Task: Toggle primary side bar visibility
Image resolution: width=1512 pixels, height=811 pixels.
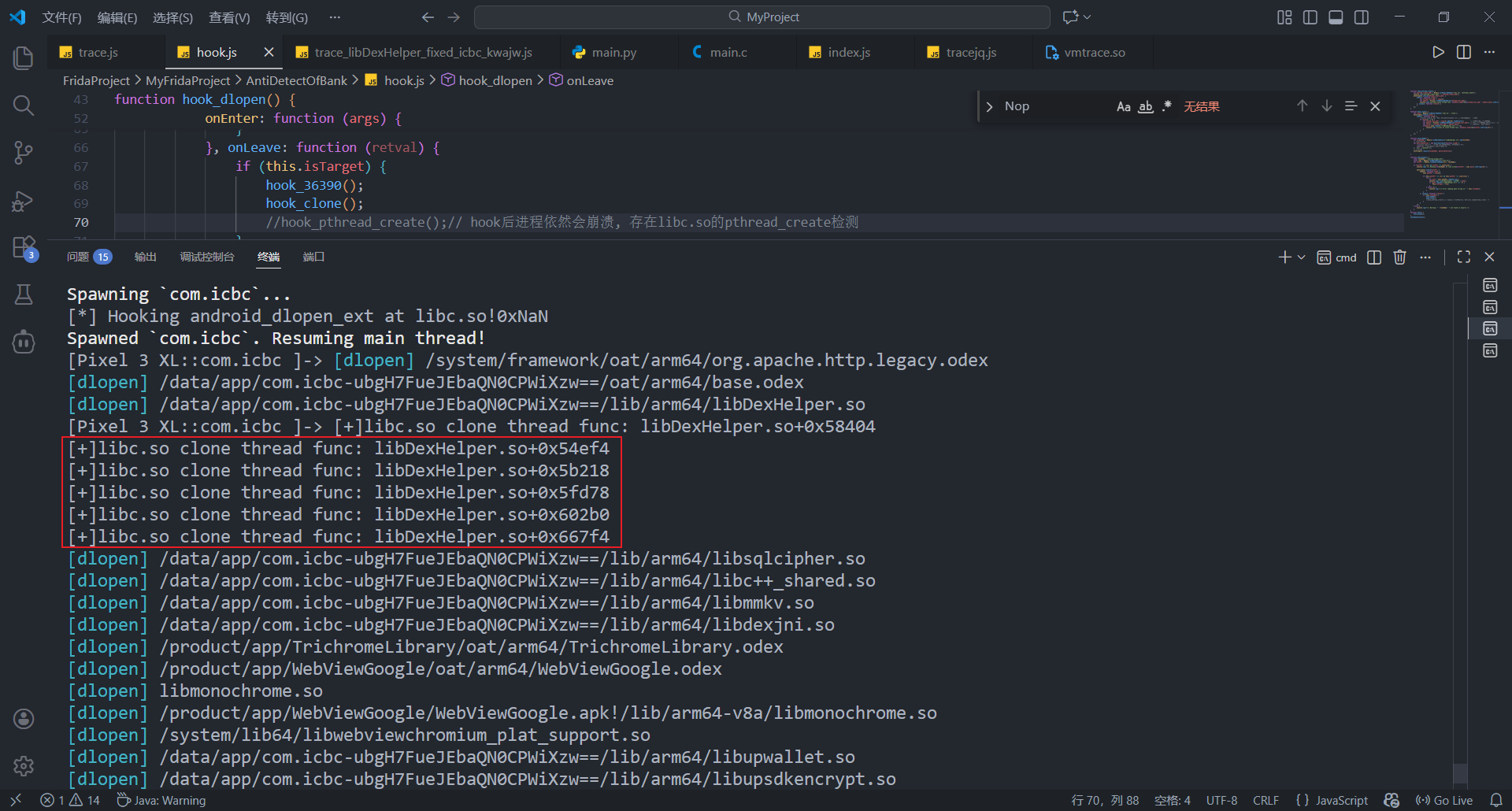Action: tap(1310, 17)
